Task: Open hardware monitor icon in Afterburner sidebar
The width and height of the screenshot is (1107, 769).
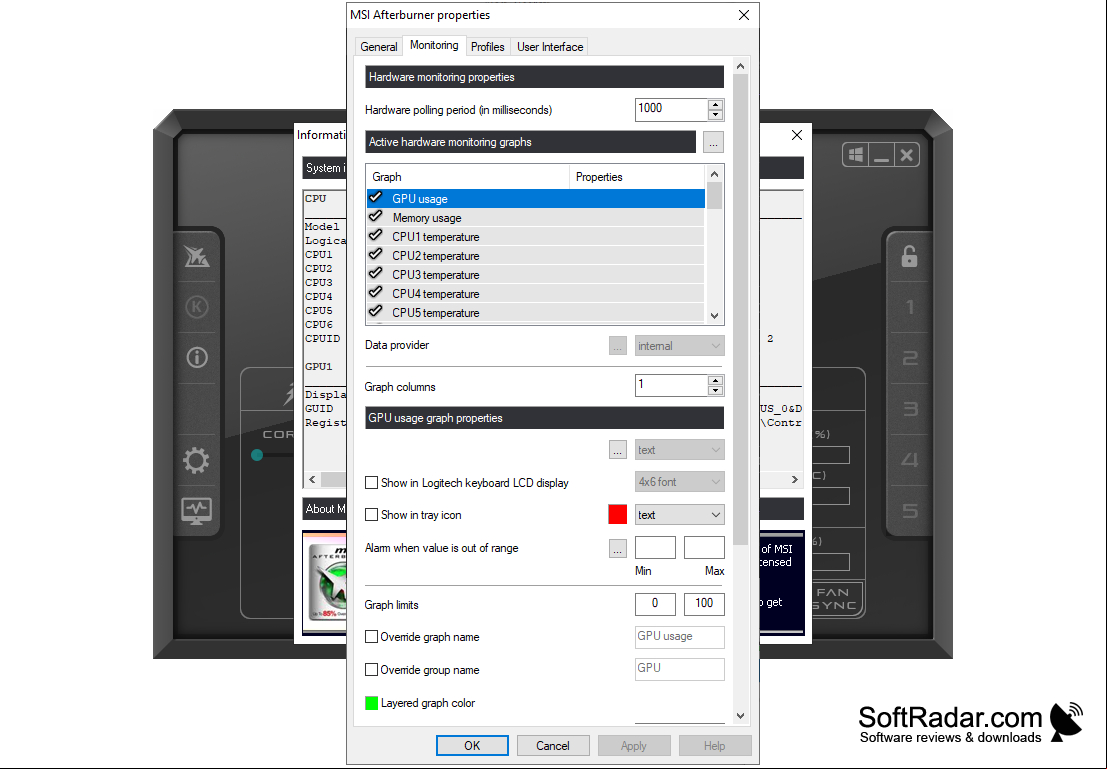Action: pos(196,511)
